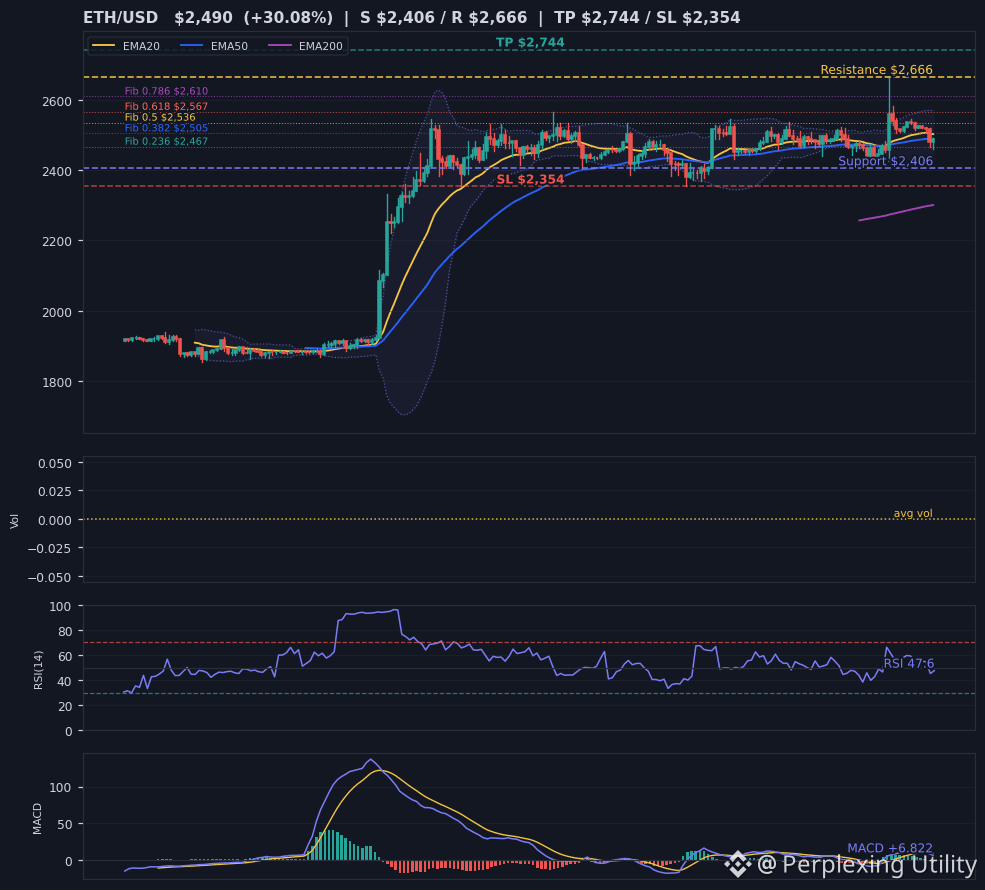
Task: Click the MACD +6.822 value label
Action: (890, 848)
